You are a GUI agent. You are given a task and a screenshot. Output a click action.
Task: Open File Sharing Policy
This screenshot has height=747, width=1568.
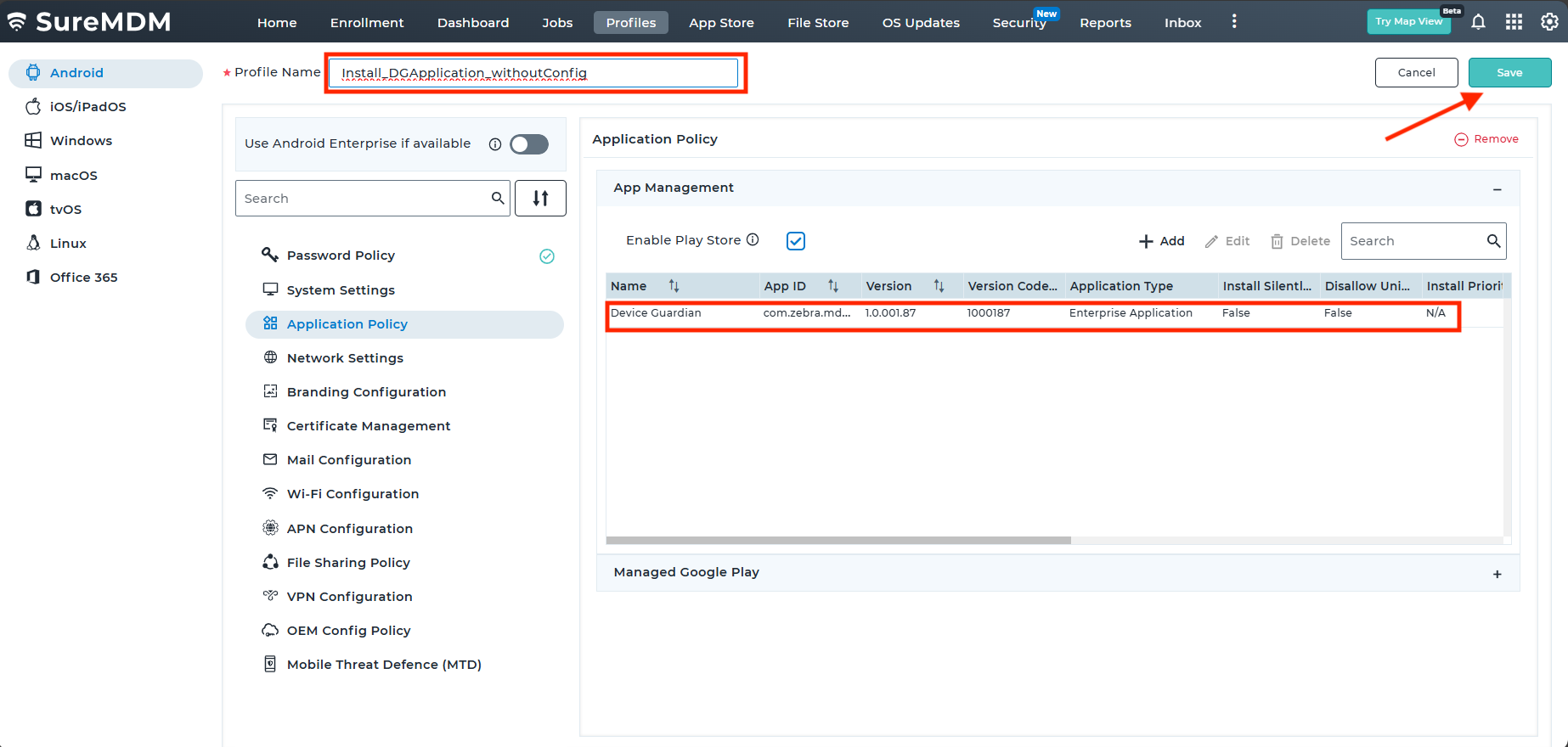pos(404,562)
